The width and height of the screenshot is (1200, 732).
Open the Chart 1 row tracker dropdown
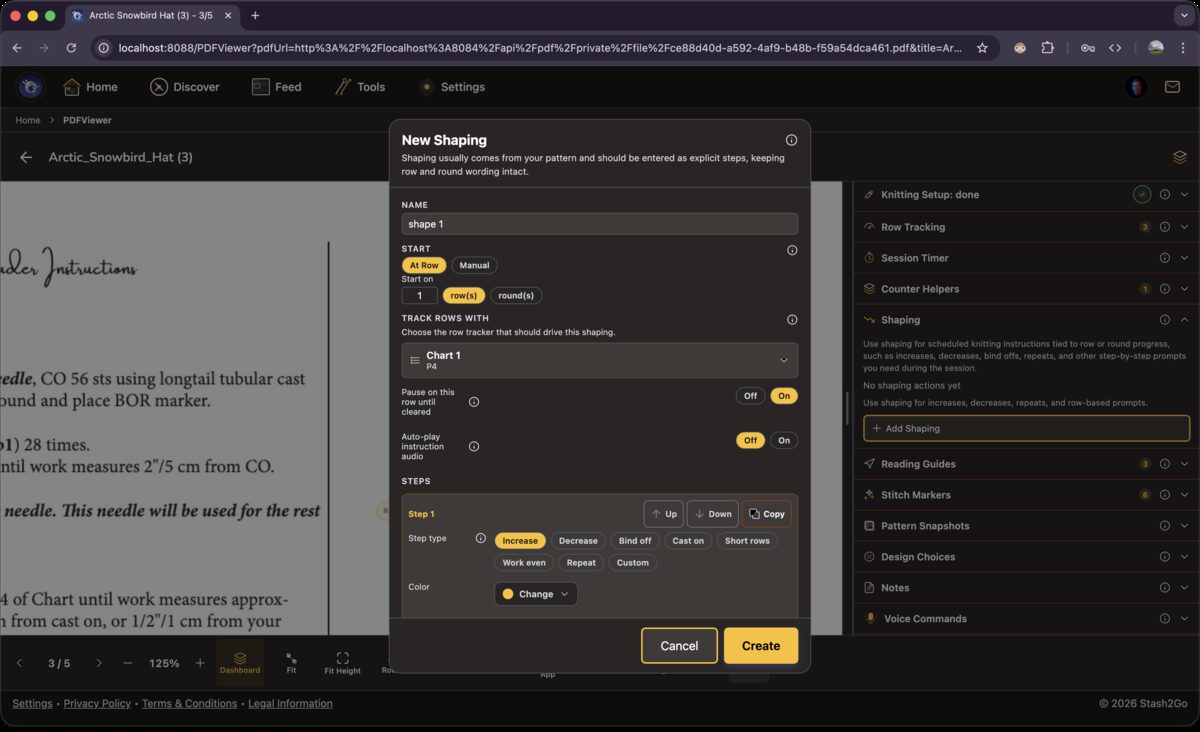(x=599, y=359)
